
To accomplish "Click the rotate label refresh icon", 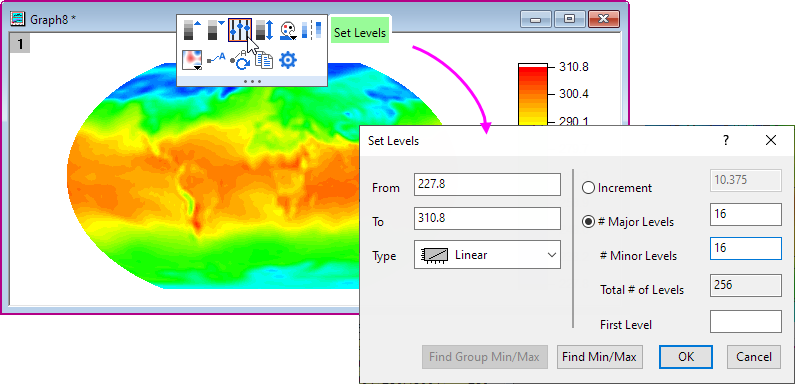I will coord(240,61).
